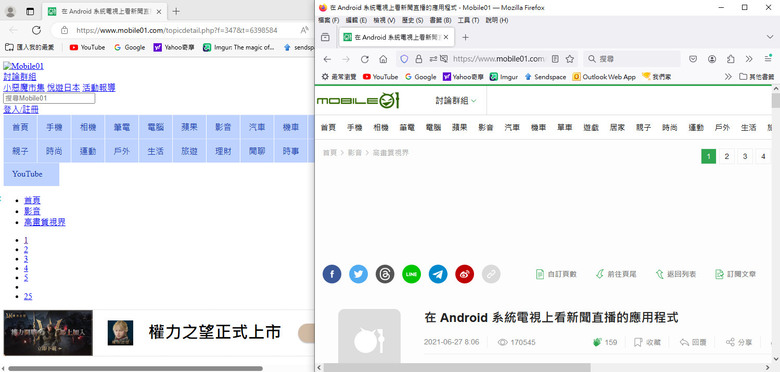This screenshot has width=780, height=372.
Task: Open 歷史 menu in Firefox
Action: (x=412, y=20)
